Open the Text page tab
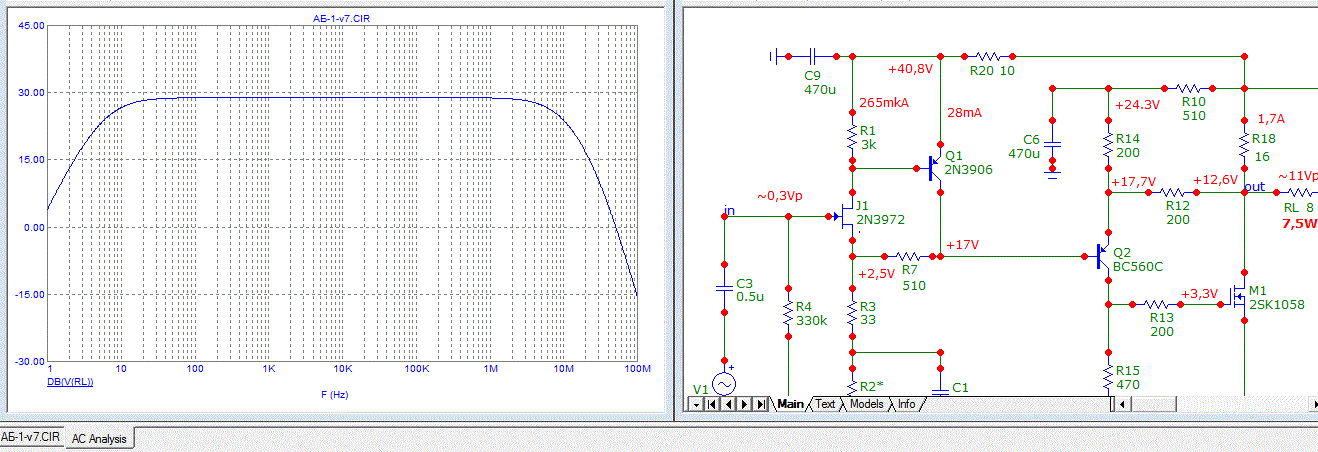The height and width of the screenshot is (452, 1318). pyautogui.click(x=825, y=404)
